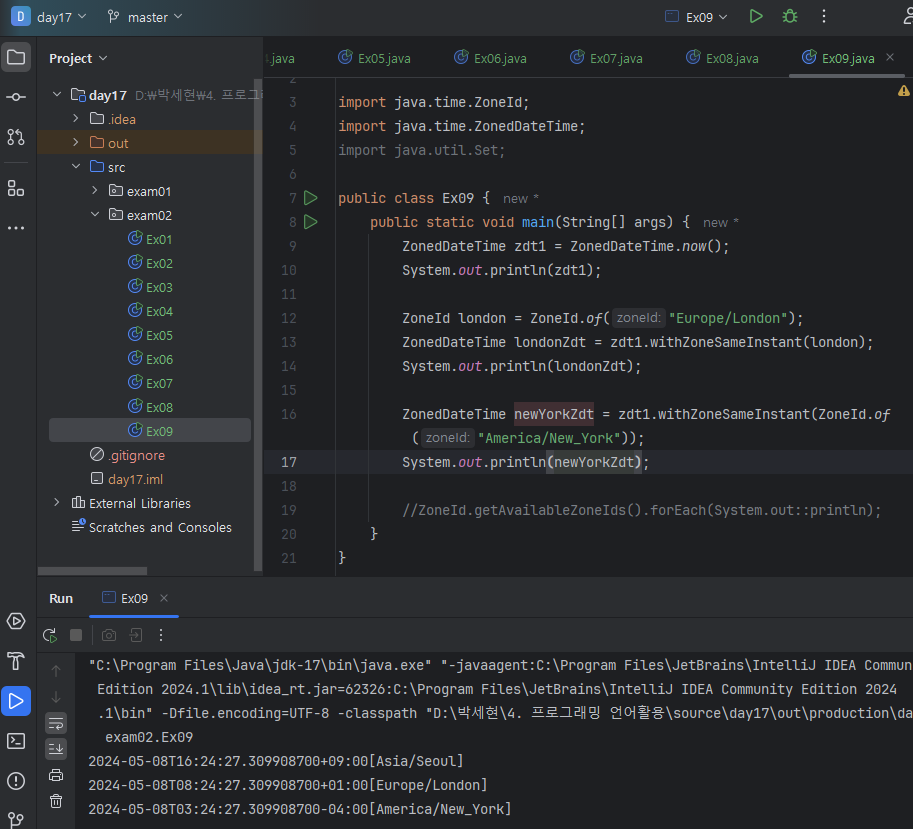Collapse the exam02 package

pos(95,215)
